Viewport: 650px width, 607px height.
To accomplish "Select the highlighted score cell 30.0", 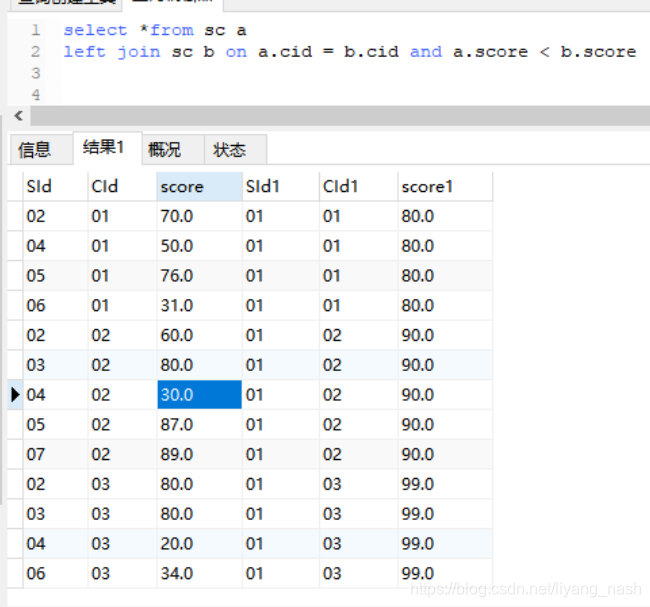I will click(x=199, y=395).
